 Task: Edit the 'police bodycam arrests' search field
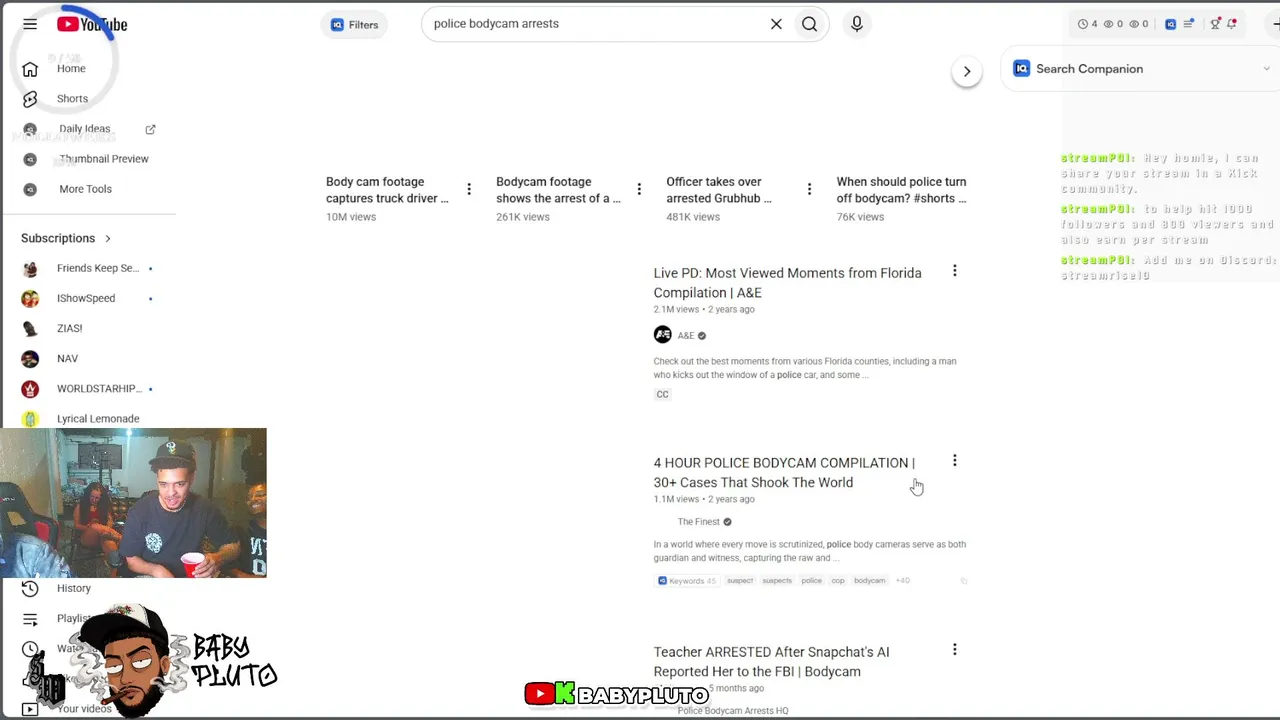(x=595, y=24)
